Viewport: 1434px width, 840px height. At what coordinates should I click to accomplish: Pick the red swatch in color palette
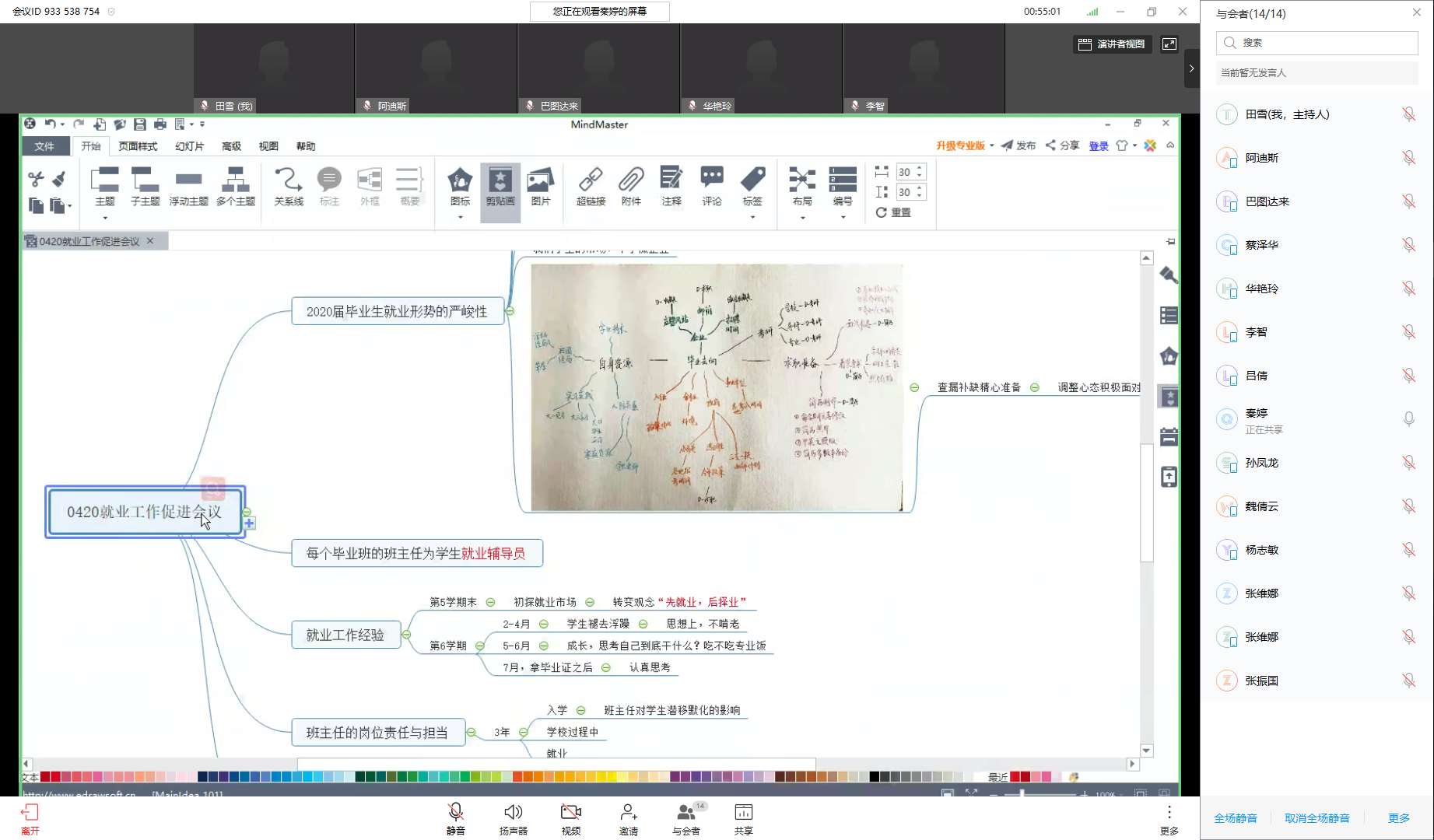[x=46, y=776]
